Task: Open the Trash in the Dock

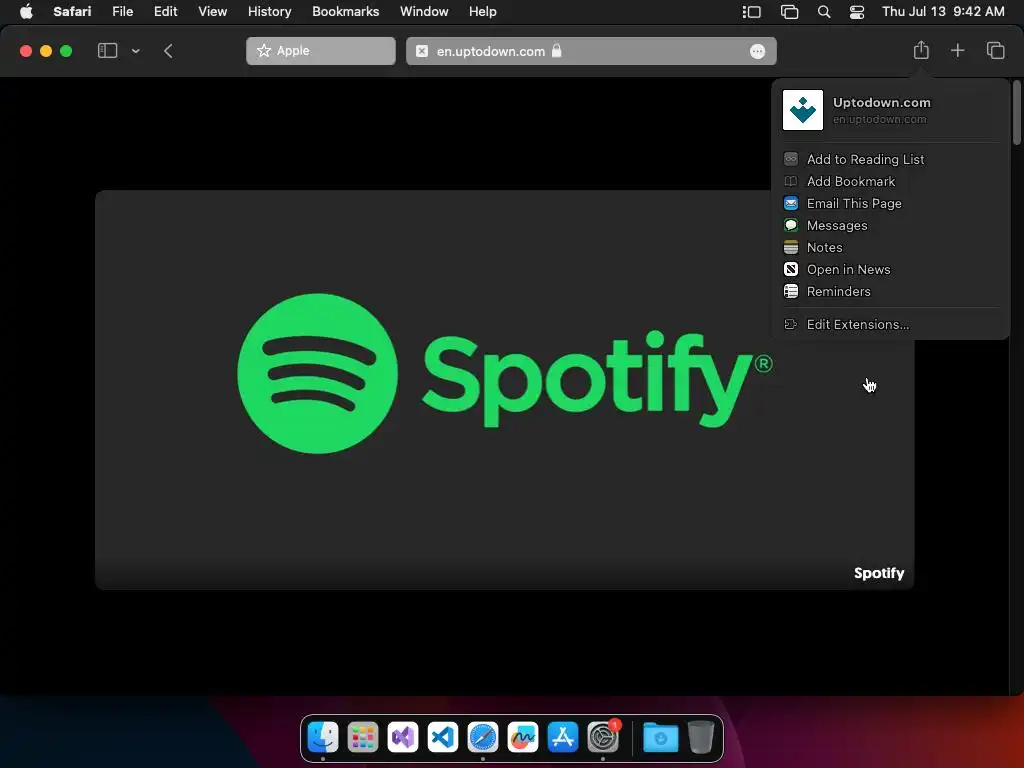Action: point(701,738)
